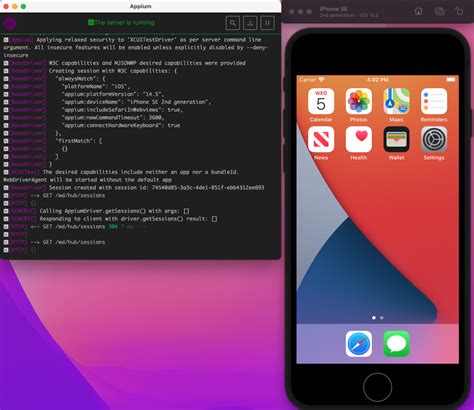Take a screenshot using the Simulator camera icon

439,11
